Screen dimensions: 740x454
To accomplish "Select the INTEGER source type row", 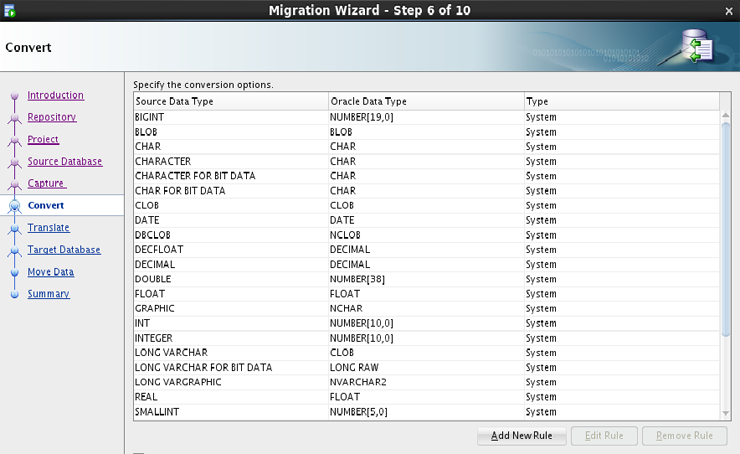I will pyautogui.click(x=427, y=338).
